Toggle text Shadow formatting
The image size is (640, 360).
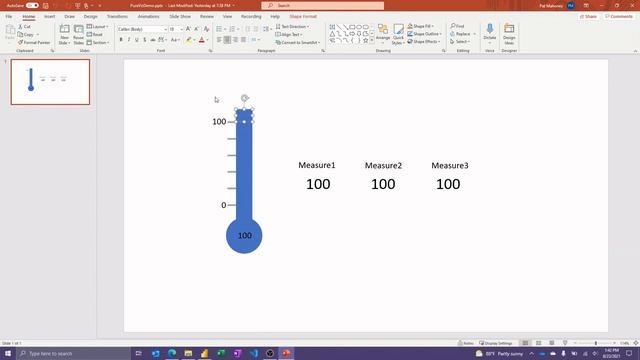coord(144,40)
